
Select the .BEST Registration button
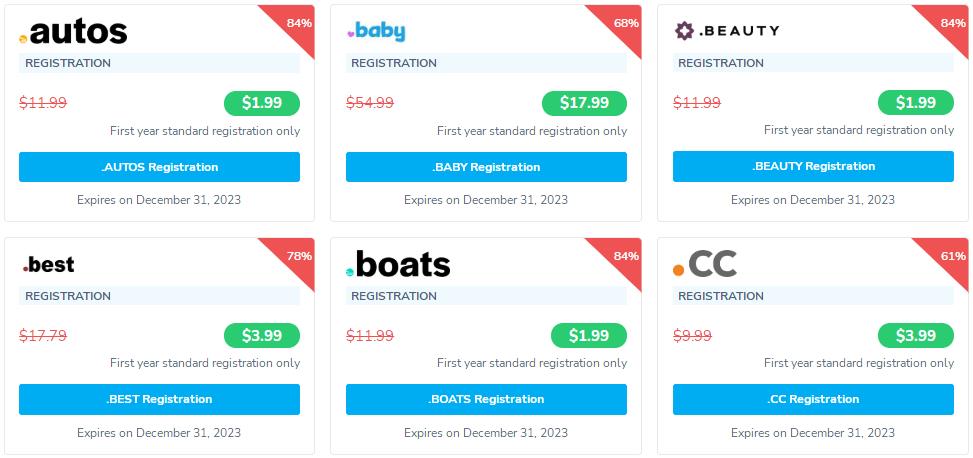(159, 399)
